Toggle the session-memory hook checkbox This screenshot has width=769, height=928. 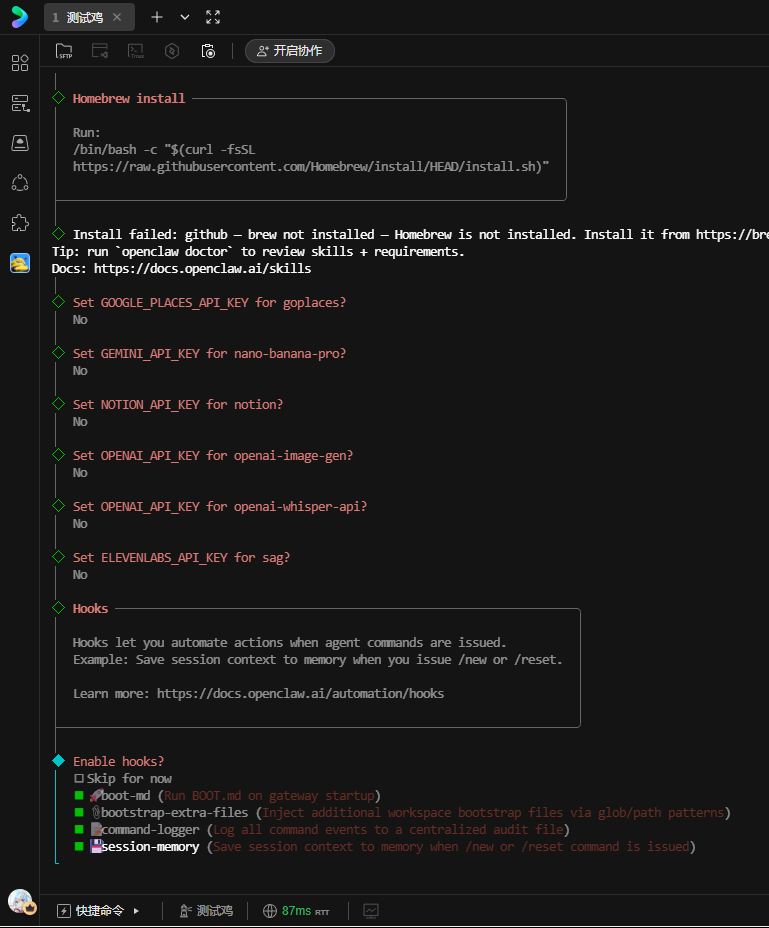tap(79, 846)
